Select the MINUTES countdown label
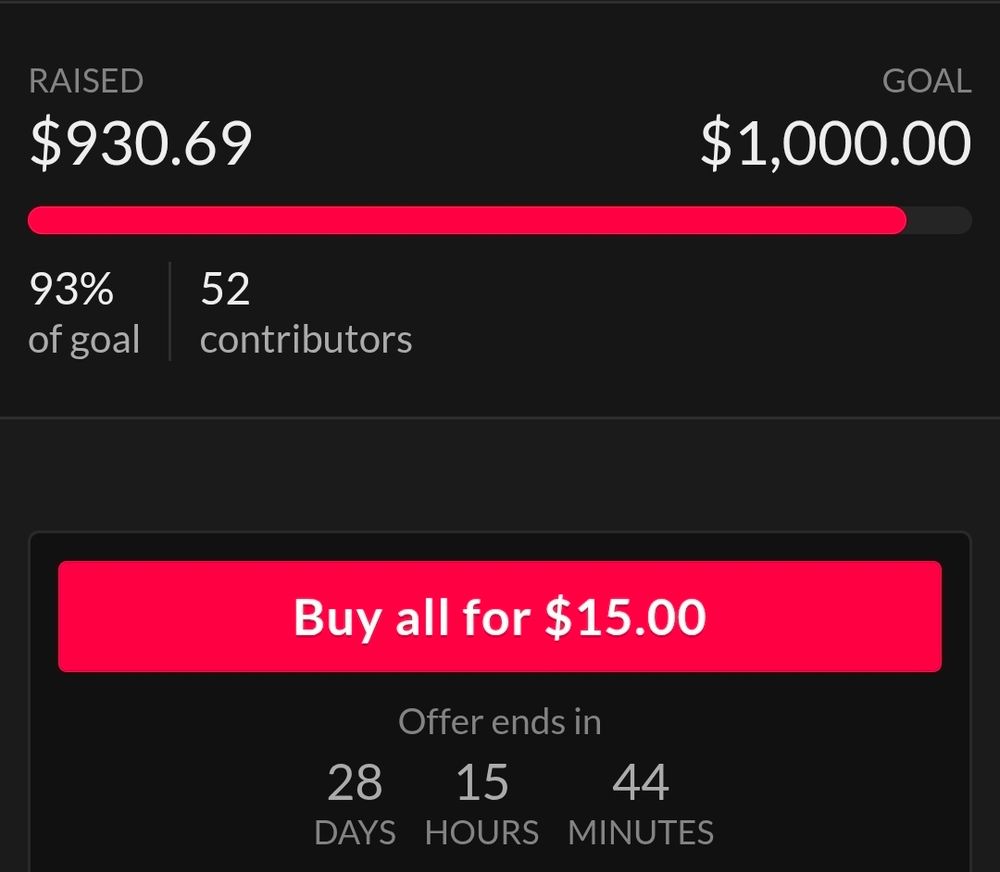 coord(641,833)
